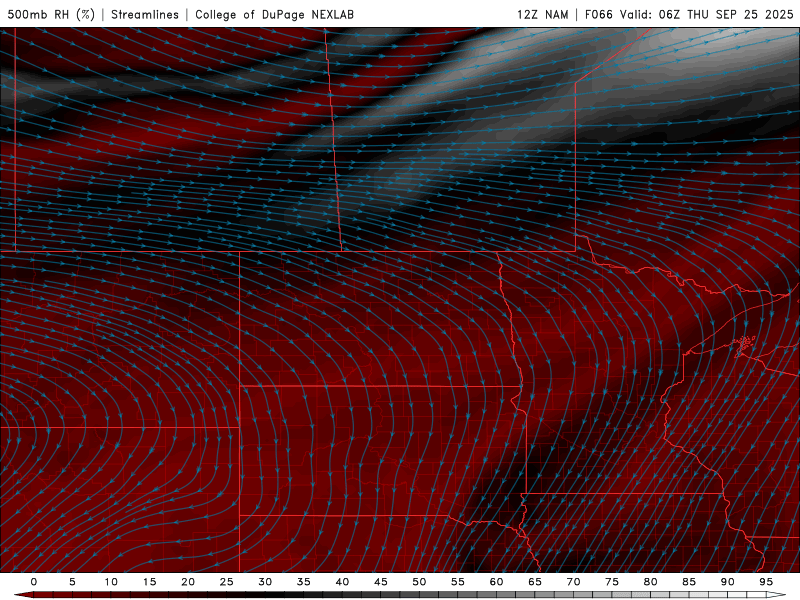Click the colorbar label '75'
This screenshot has width=800, height=600.
(612, 582)
